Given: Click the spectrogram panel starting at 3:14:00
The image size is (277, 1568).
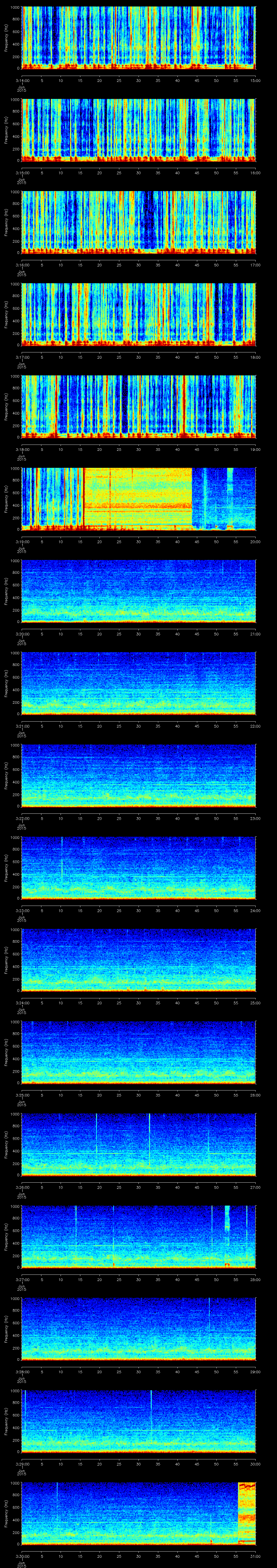Looking at the screenshot, I should click(x=139, y=38).
